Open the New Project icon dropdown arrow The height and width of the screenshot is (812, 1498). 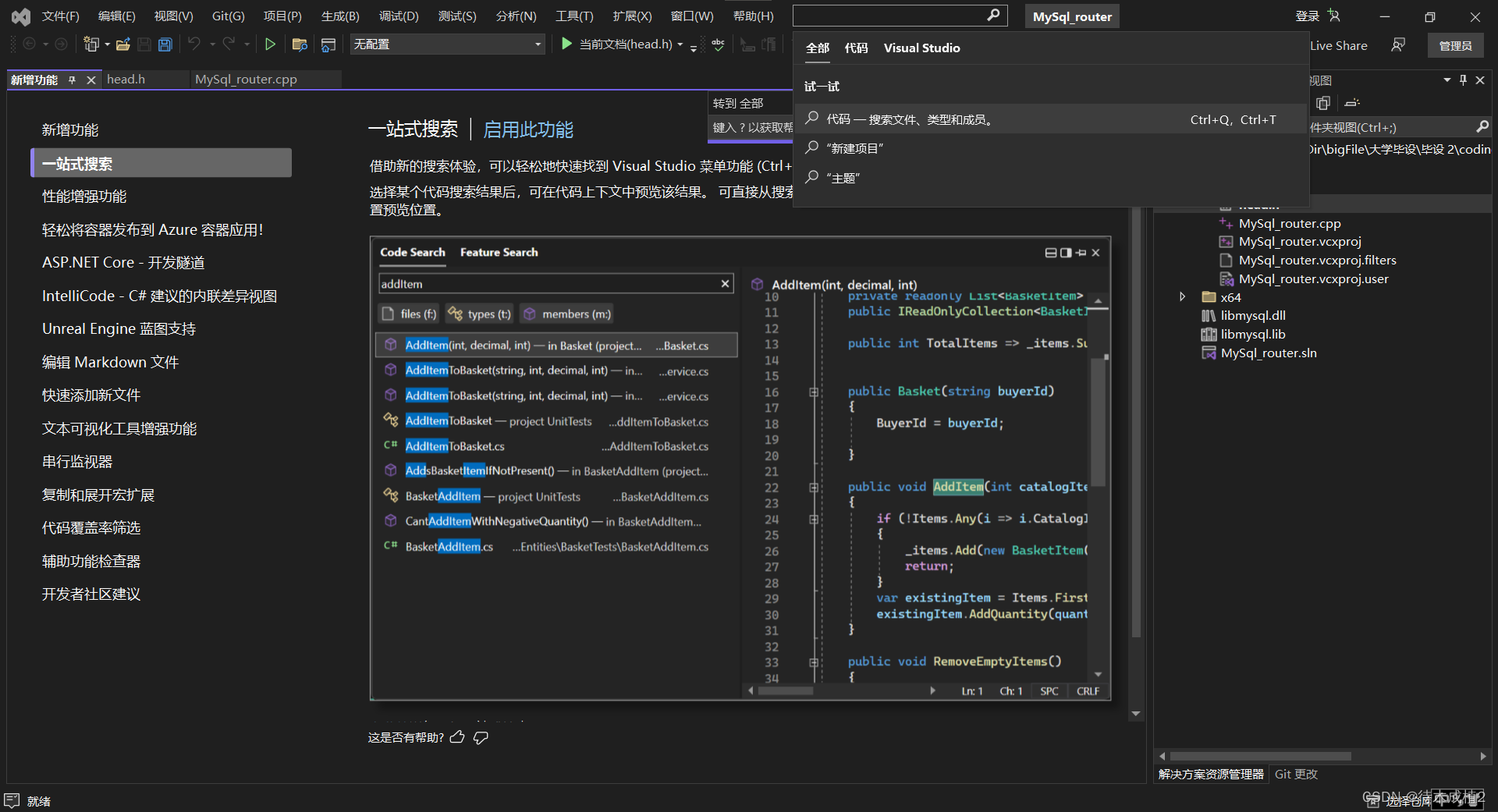point(107,44)
